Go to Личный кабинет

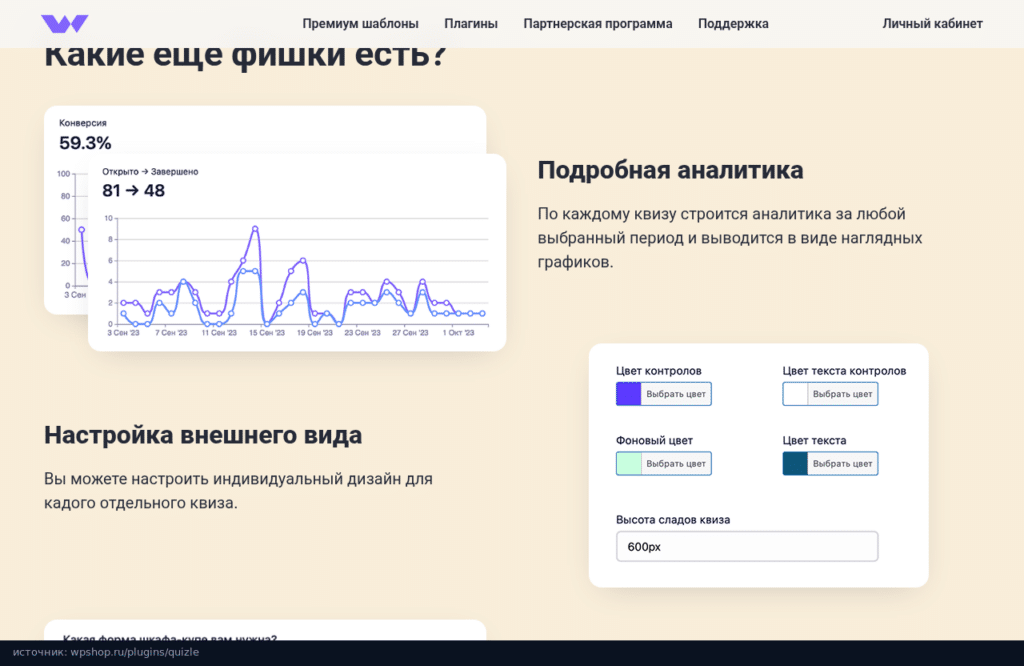tap(932, 24)
